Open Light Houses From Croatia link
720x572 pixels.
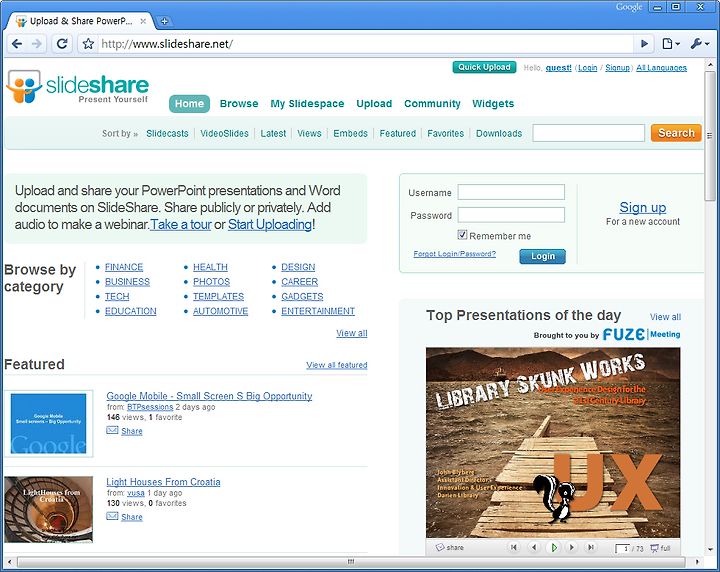coord(163,482)
